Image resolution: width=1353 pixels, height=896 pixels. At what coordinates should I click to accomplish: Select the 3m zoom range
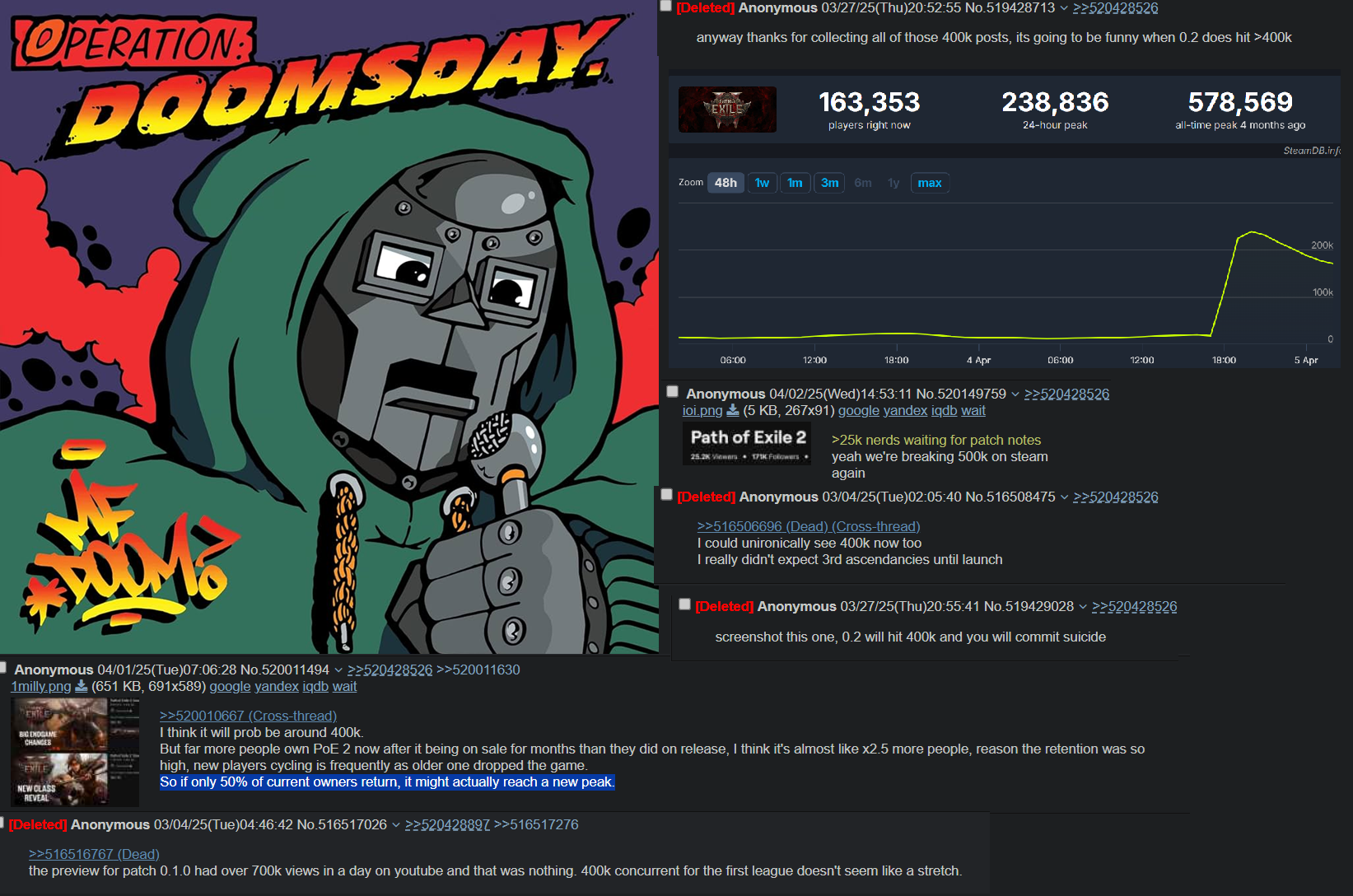click(x=829, y=183)
